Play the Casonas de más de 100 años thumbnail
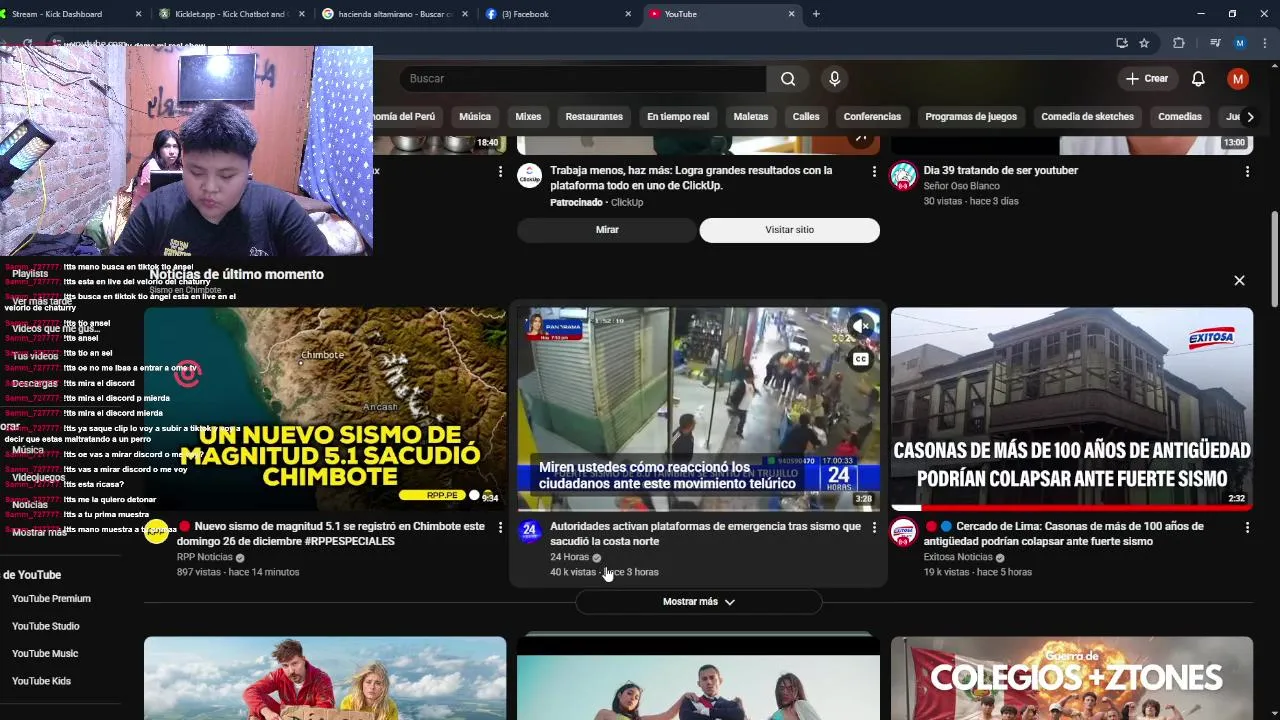This screenshot has height=720, width=1280. 1072,409
